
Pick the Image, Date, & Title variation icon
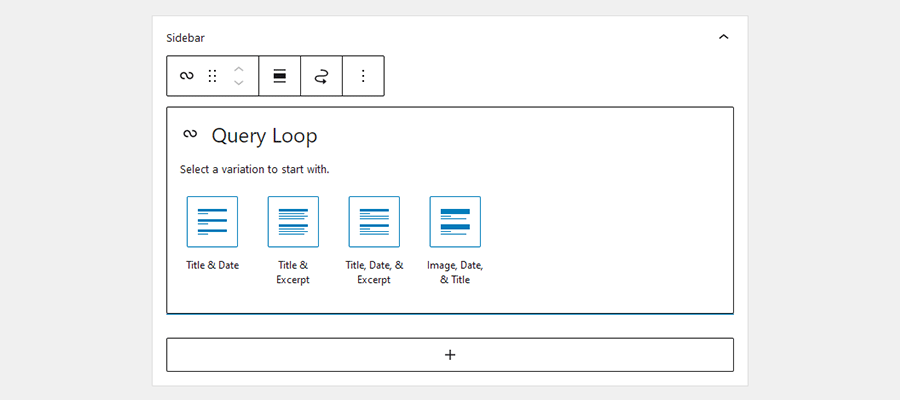pos(455,221)
